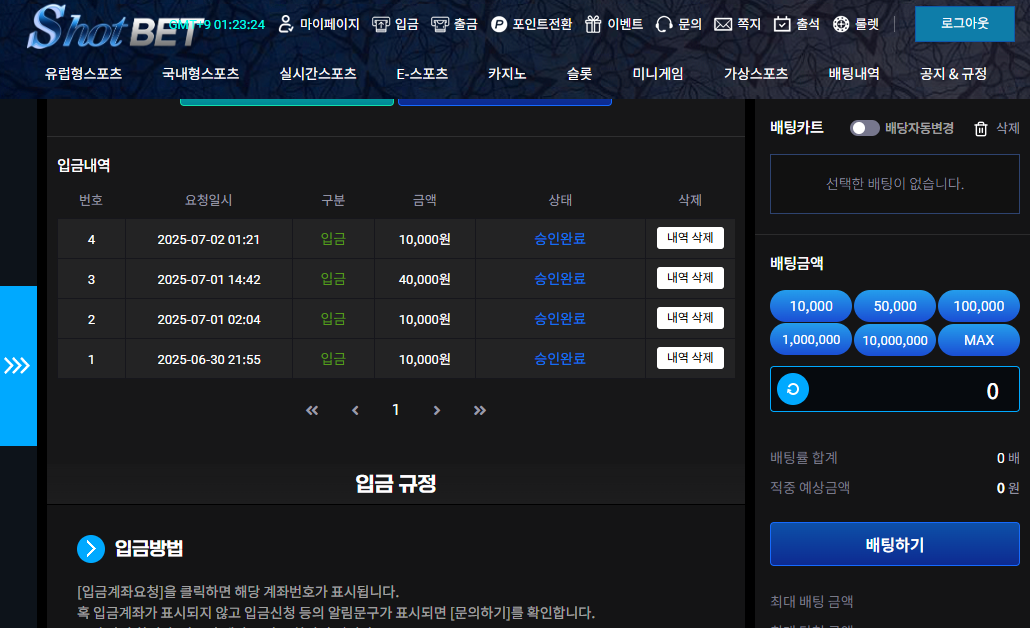Go to next page in deposit history
The image size is (1030, 628).
tap(437, 410)
